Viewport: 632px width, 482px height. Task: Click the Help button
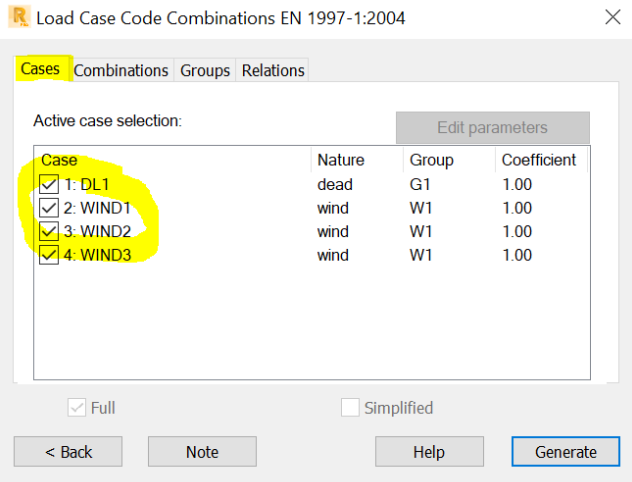point(428,452)
